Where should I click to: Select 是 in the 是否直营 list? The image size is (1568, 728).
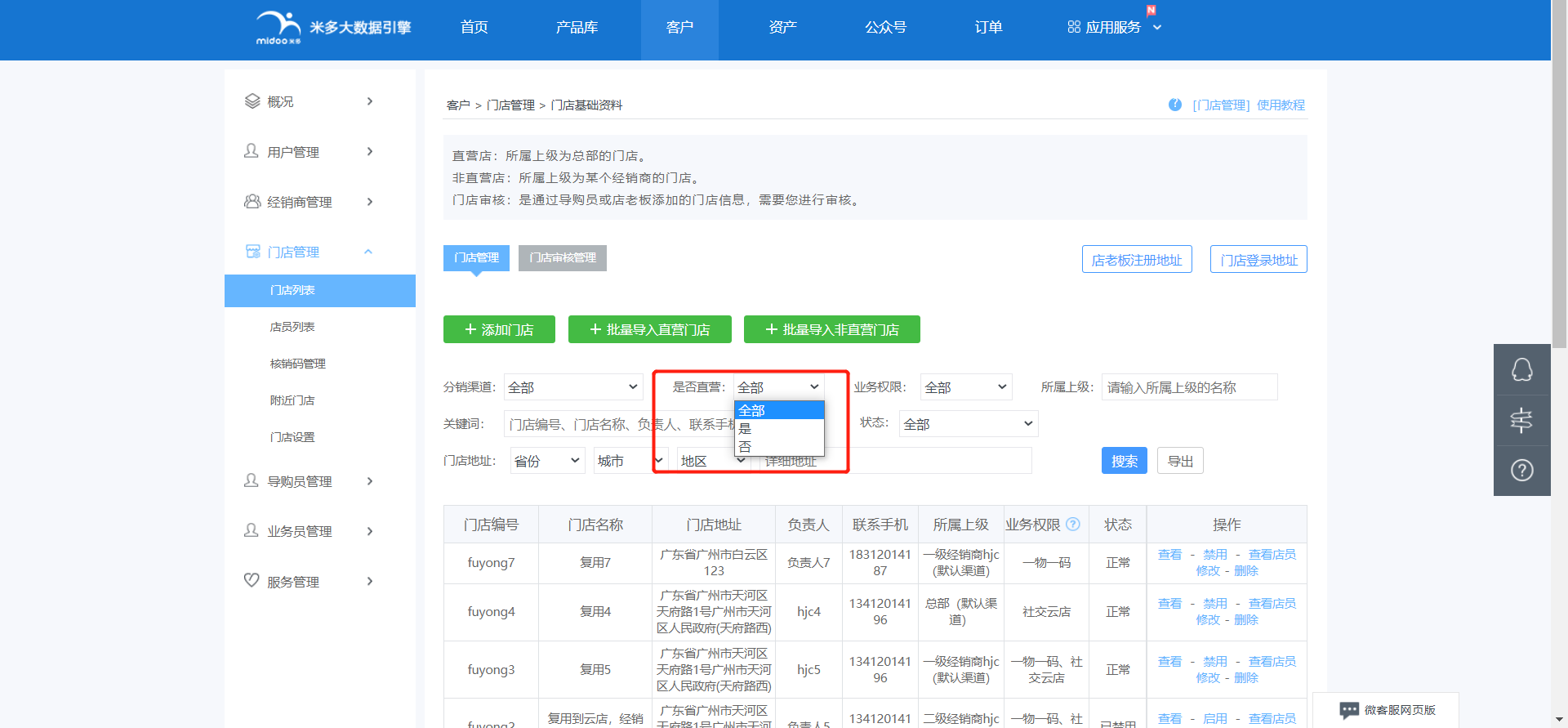click(779, 428)
